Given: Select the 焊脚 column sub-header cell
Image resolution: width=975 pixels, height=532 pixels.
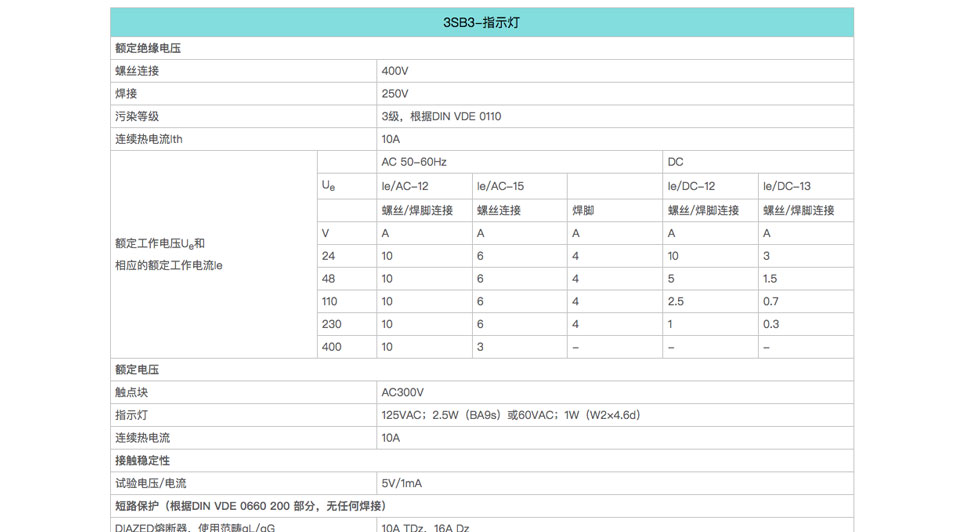Looking at the screenshot, I should pyautogui.click(x=583, y=211).
